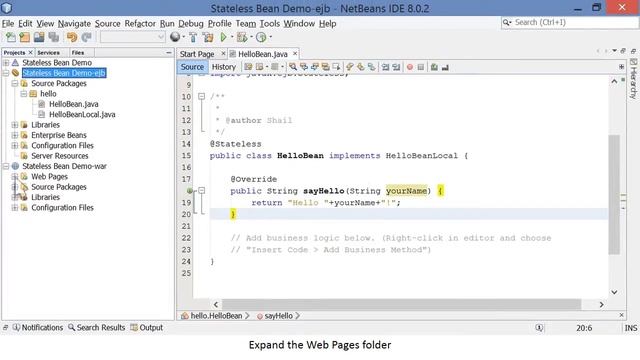Open dropdown arrow next to Debug Project
Screen dimensions: 640x360
click(x=251, y=37)
